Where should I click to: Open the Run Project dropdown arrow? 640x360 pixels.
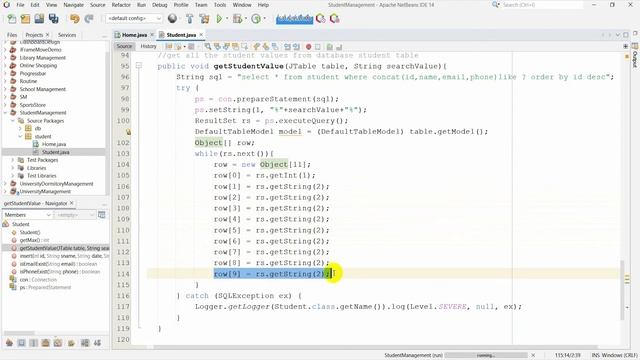(x=226, y=19)
